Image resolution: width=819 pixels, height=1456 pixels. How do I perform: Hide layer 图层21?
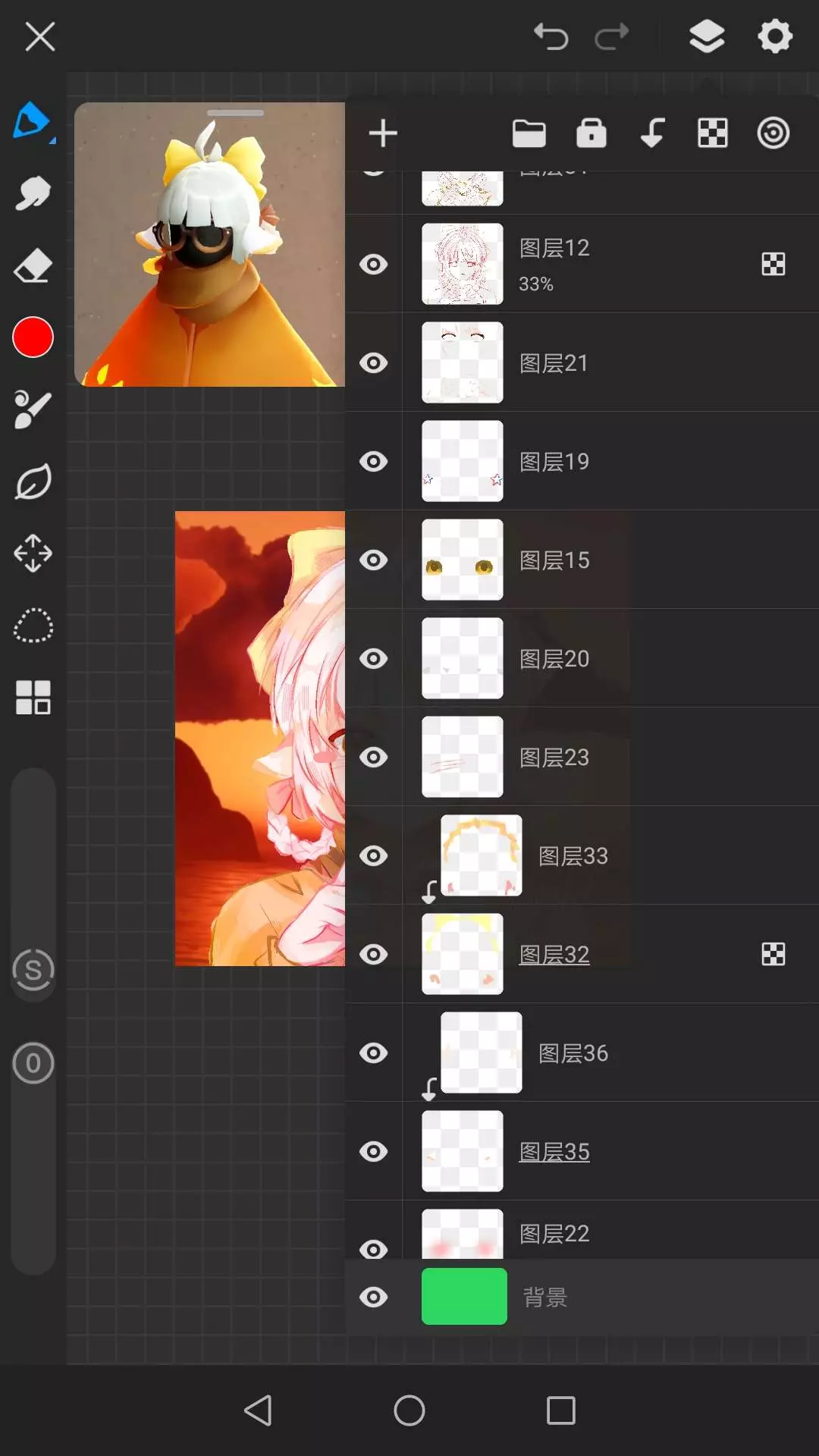coord(373,362)
